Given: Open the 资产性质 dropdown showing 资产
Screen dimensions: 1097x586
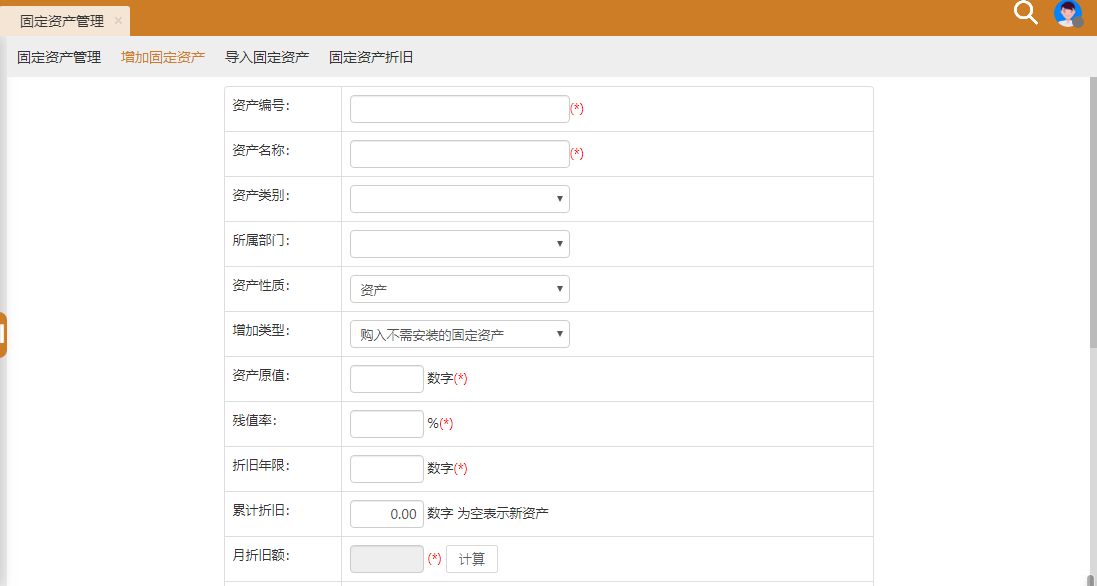Looking at the screenshot, I should pyautogui.click(x=459, y=289).
